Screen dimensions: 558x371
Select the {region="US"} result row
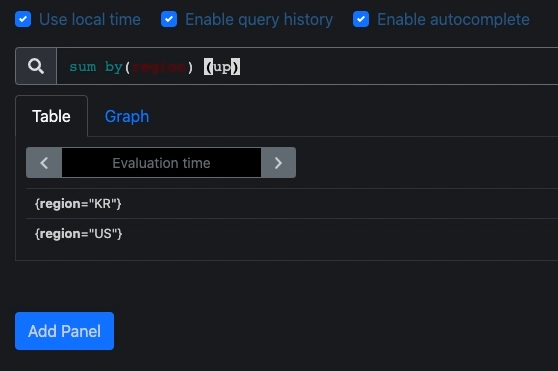292,234
